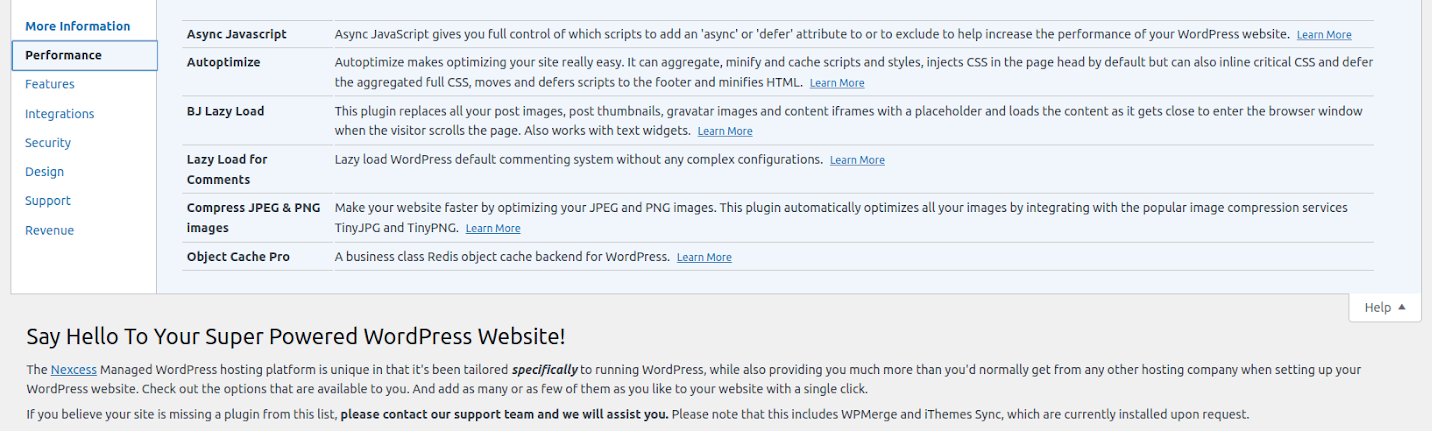Open the Performance tab
Image resolution: width=1432 pixels, height=431 pixels.
tap(63, 55)
